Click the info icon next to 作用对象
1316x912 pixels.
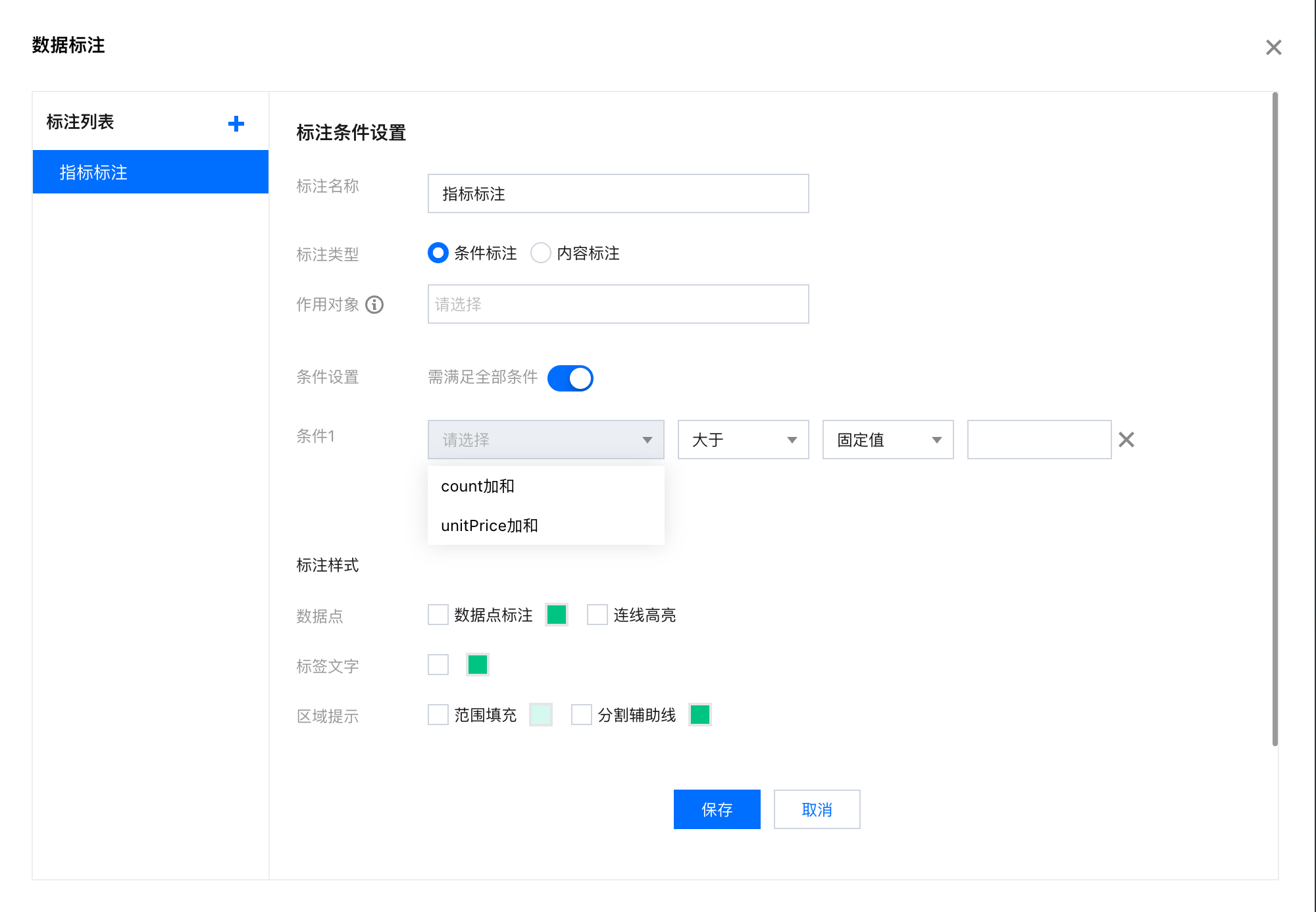375,304
